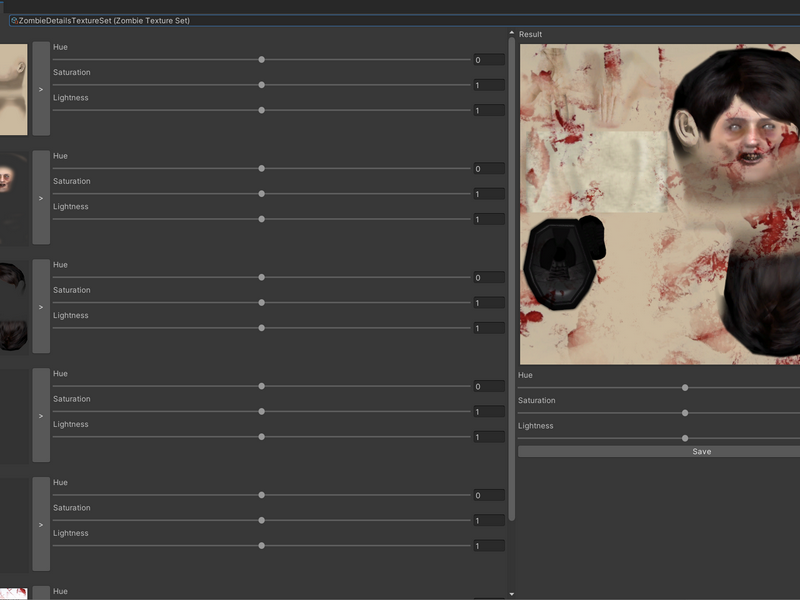
Task: Click the 'Hue' label of the skin layer
Action: [60, 47]
